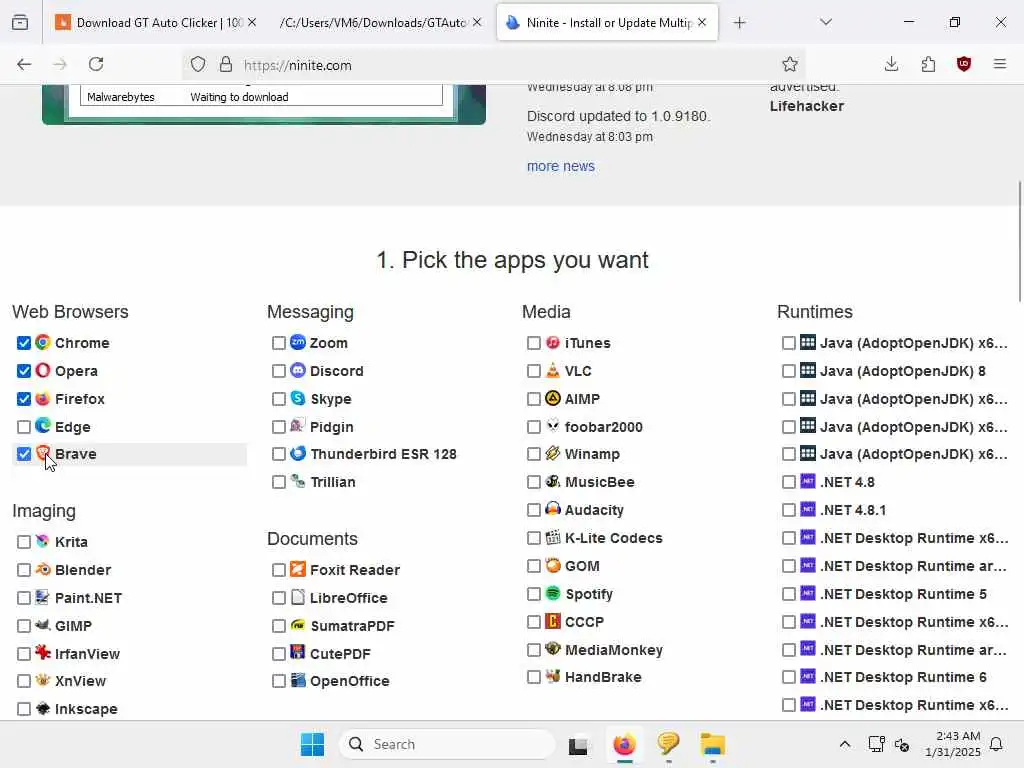
Task: Click the K-Lite Codecs label
Action: point(613,537)
